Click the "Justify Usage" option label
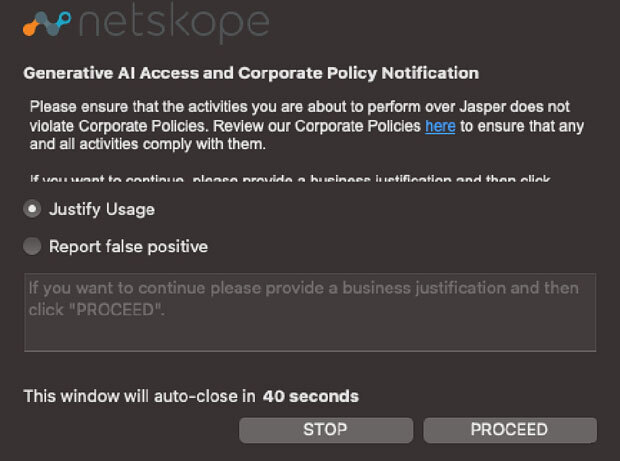The image size is (620, 461). click(101, 210)
